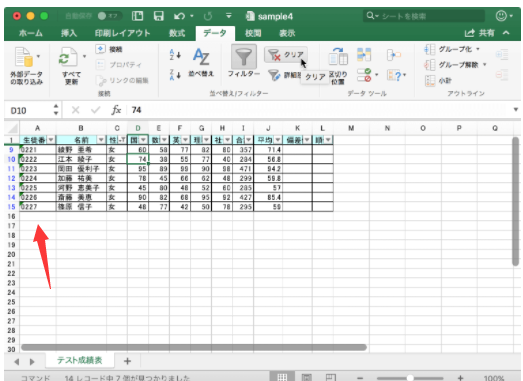Select cell with total 471
The height and width of the screenshot is (381, 523).
pyautogui.click(x=243, y=168)
